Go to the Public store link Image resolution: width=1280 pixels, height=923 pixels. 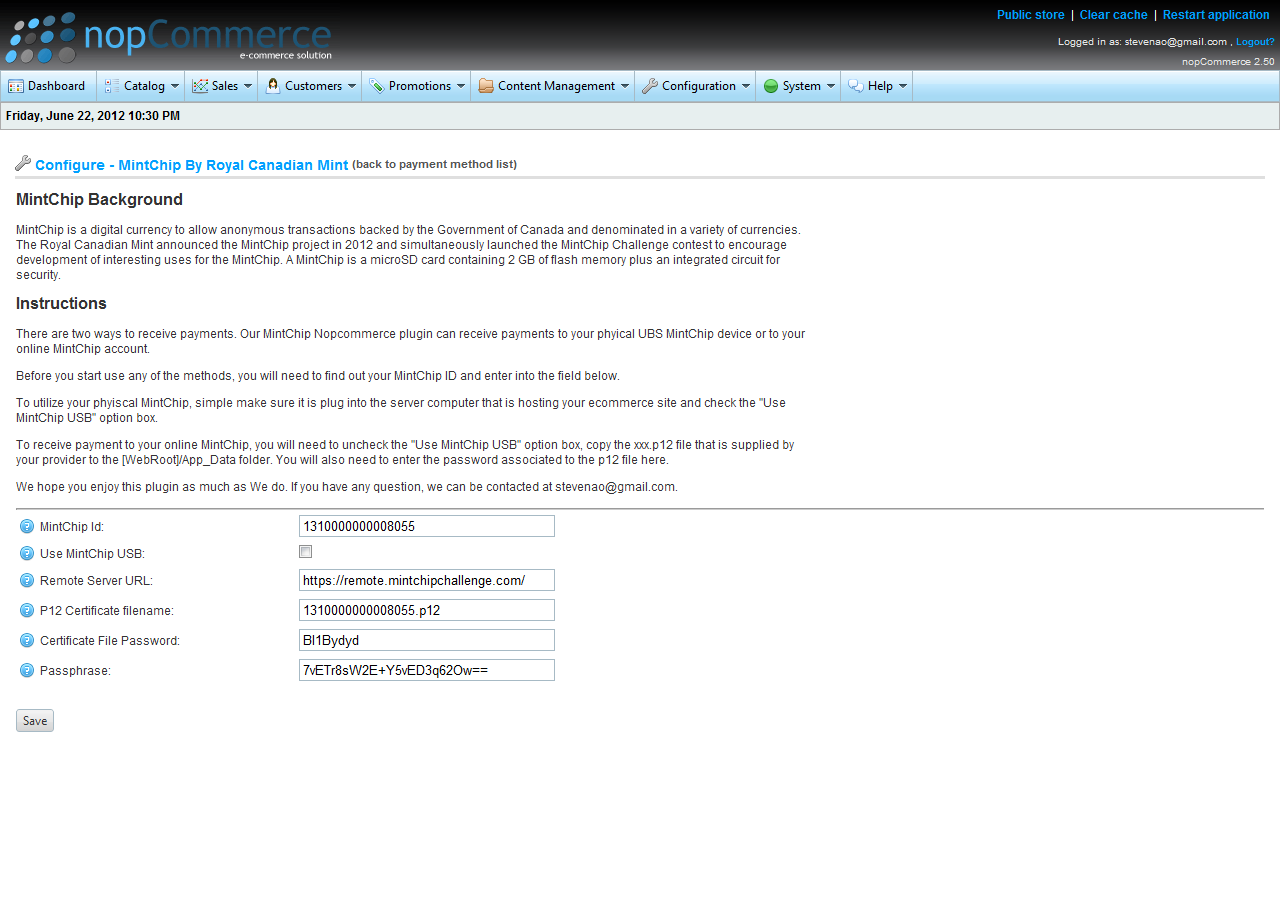coord(1030,15)
